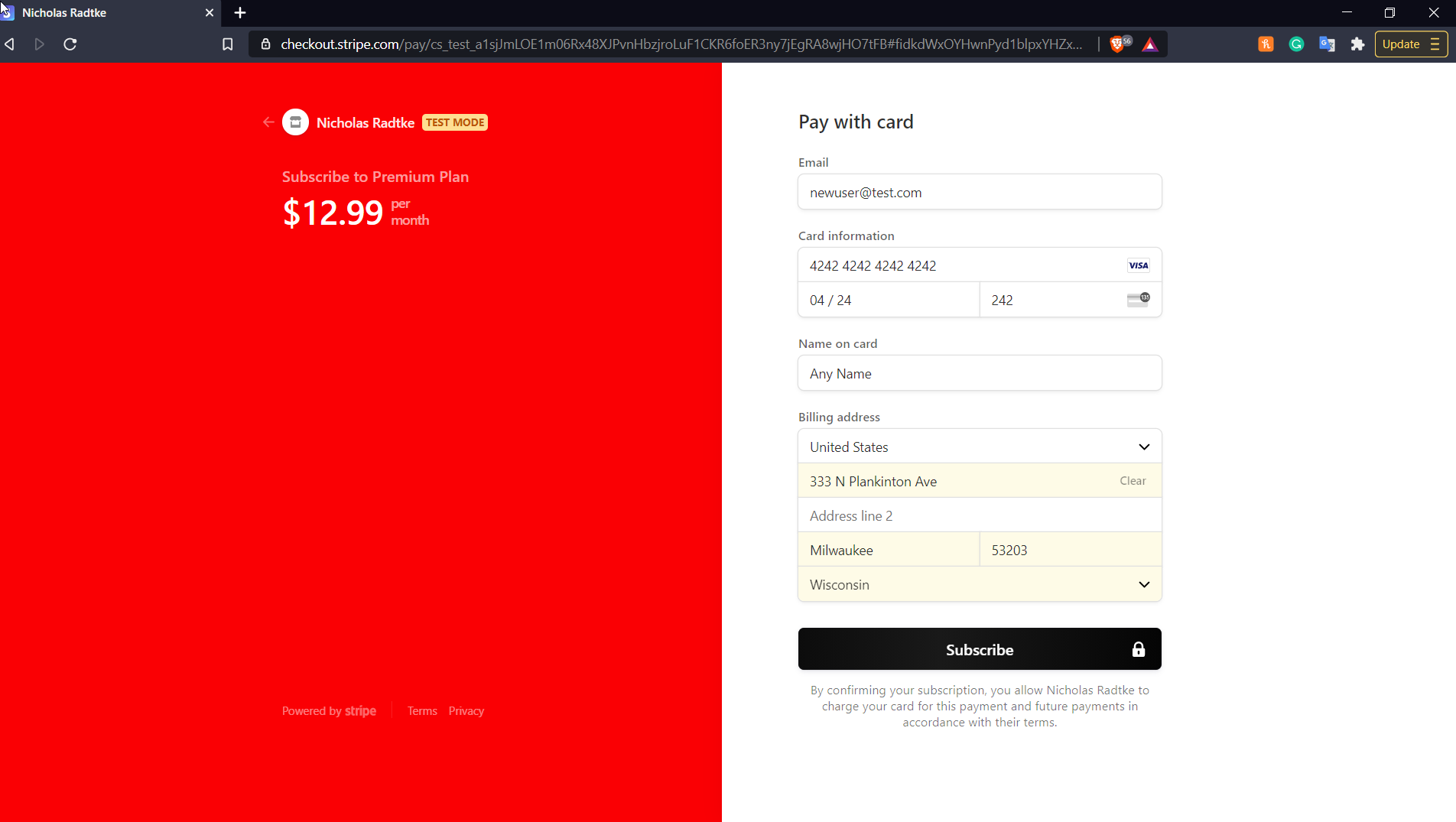Screen dimensions: 1456x822
Task: Click the merchant storefront icon
Action: coord(294,122)
